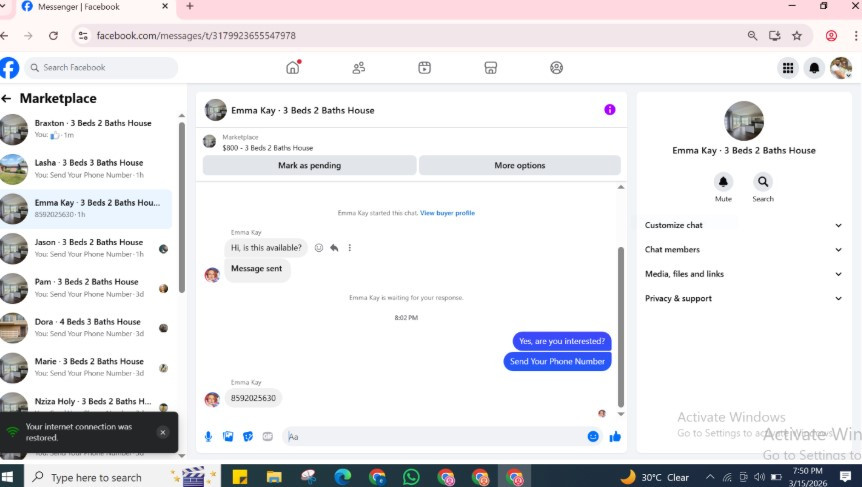Open the Groups icon in the top navigation
The height and width of the screenshot is (487, 862).
pyautogui.click(x=556, y=68)
